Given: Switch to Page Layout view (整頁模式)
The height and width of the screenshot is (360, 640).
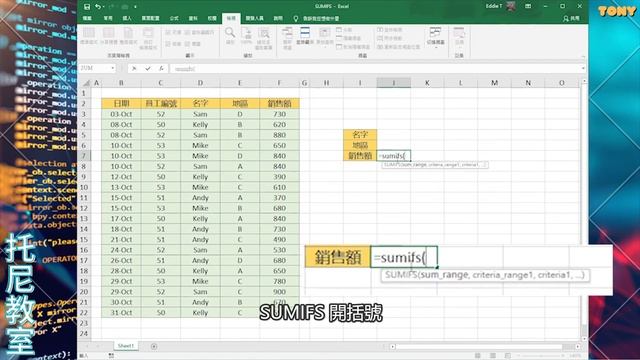Looking at the screenshot, I should (128, 36).
